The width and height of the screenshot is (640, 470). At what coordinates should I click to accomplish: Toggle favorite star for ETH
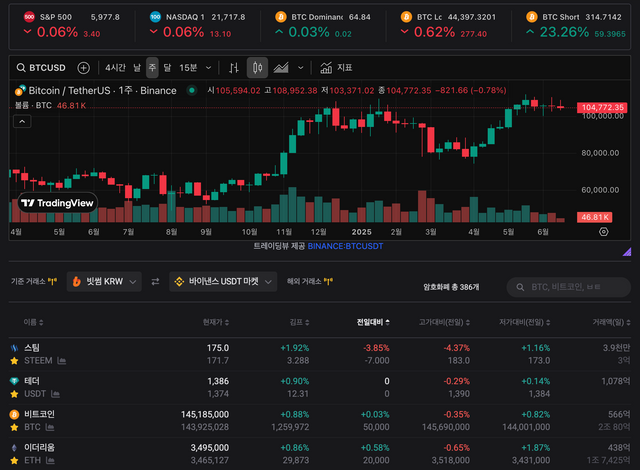click(14, 461)
